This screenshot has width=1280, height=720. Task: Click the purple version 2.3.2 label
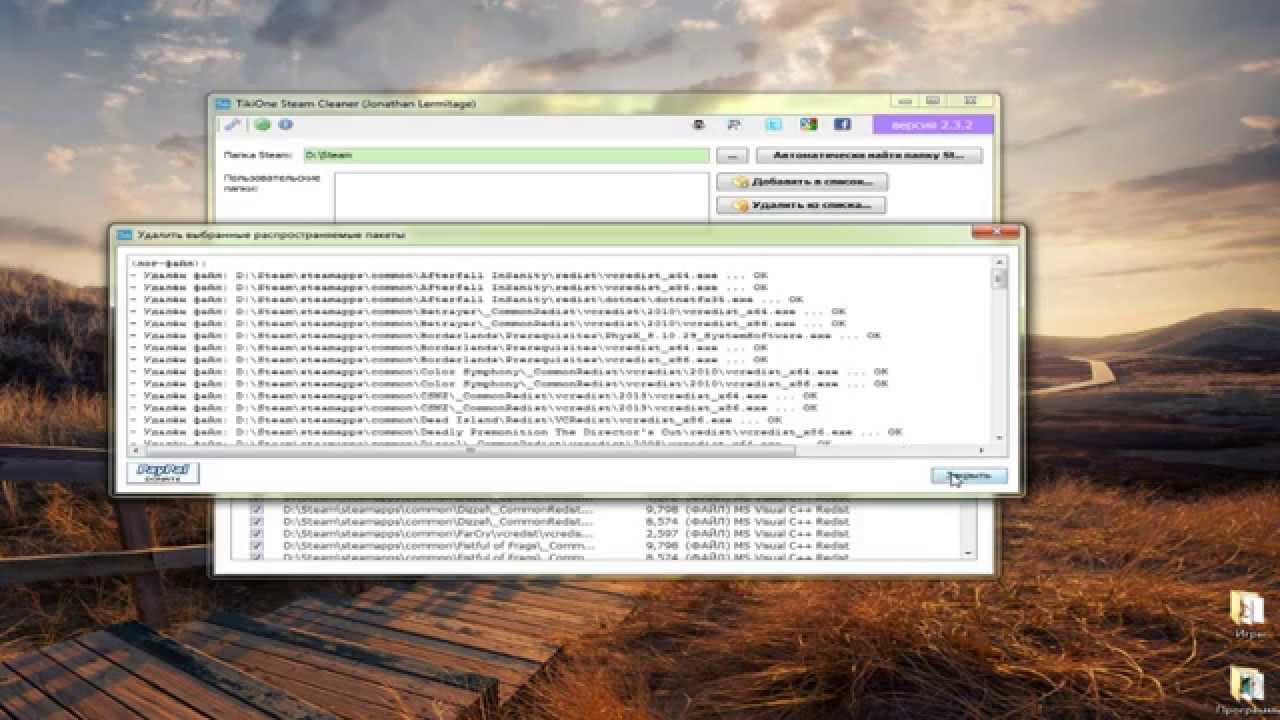pyautogui.click(x=933, y=125)
